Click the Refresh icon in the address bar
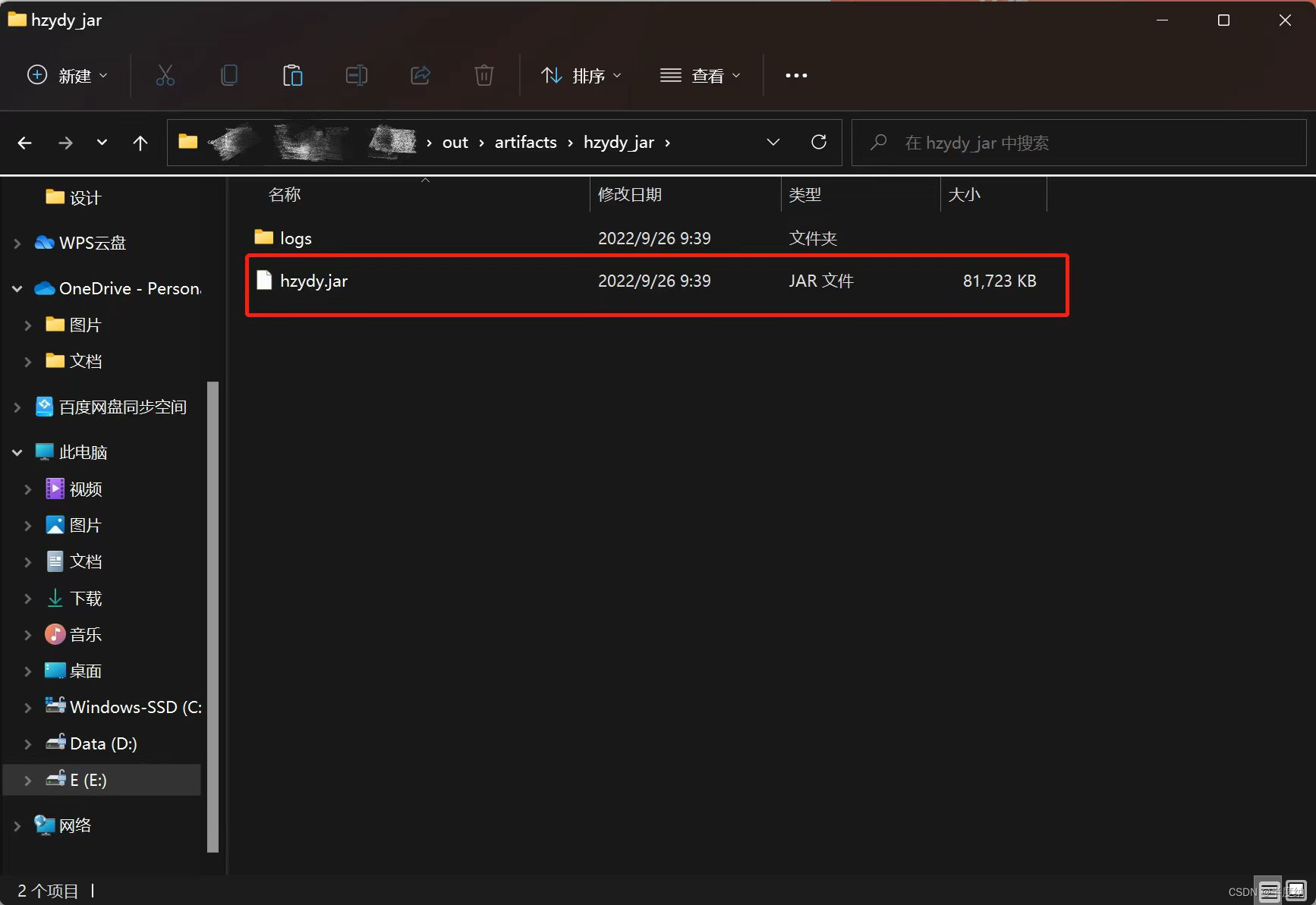This screenshot has height=905, width=1316. click(x=819, y=142)
